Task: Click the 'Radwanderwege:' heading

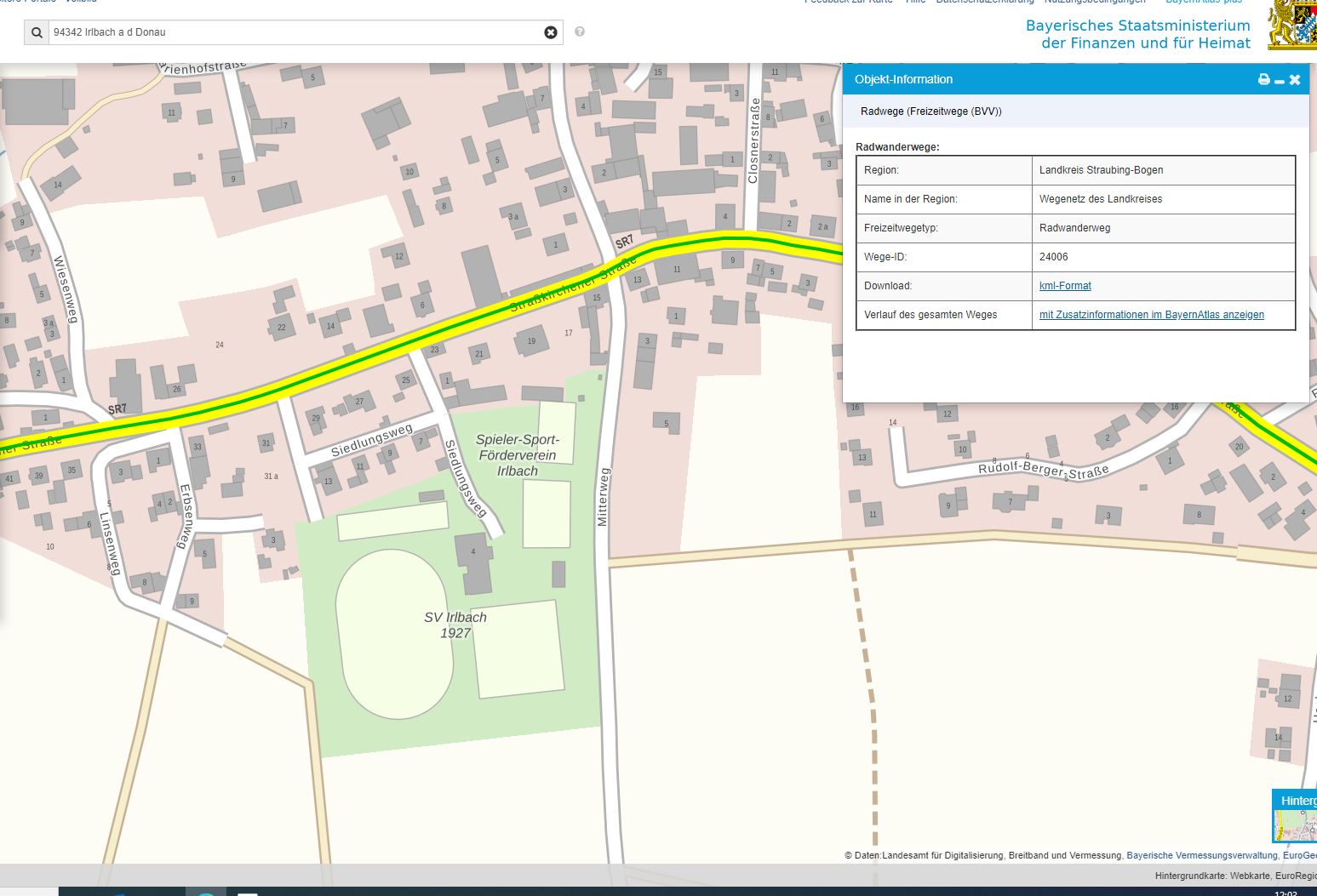Action: tap(897, 147)
